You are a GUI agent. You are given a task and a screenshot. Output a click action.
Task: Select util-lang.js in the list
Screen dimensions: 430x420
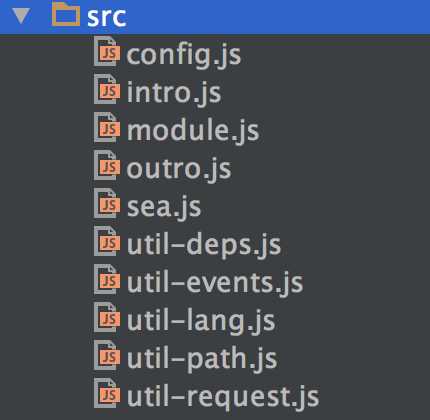tap(201, 321)
